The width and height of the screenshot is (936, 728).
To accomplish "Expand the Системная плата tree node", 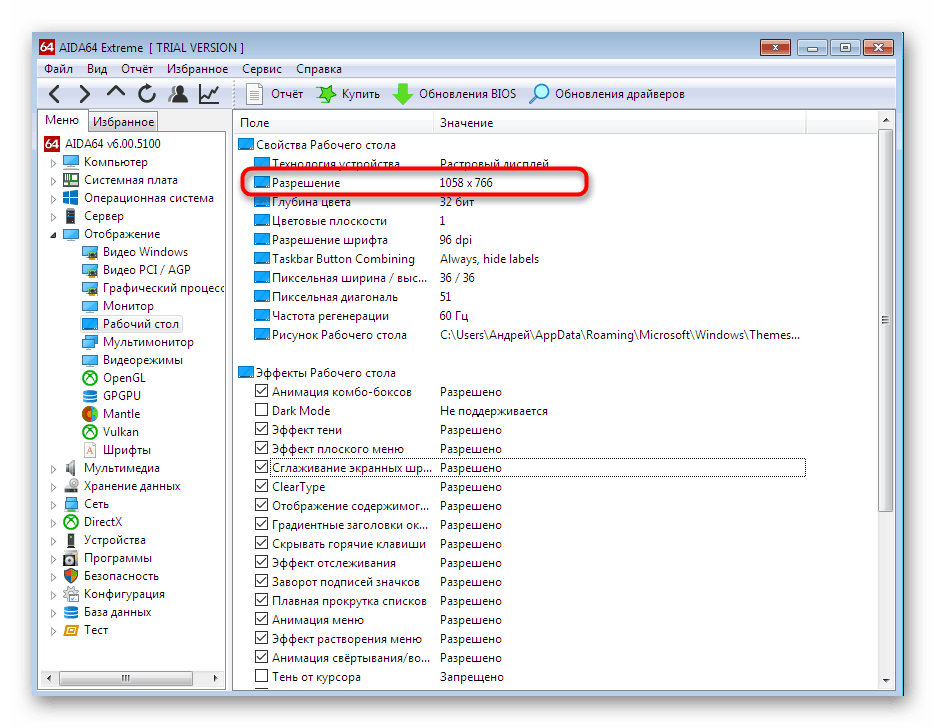I will click(x=53, y=181).
